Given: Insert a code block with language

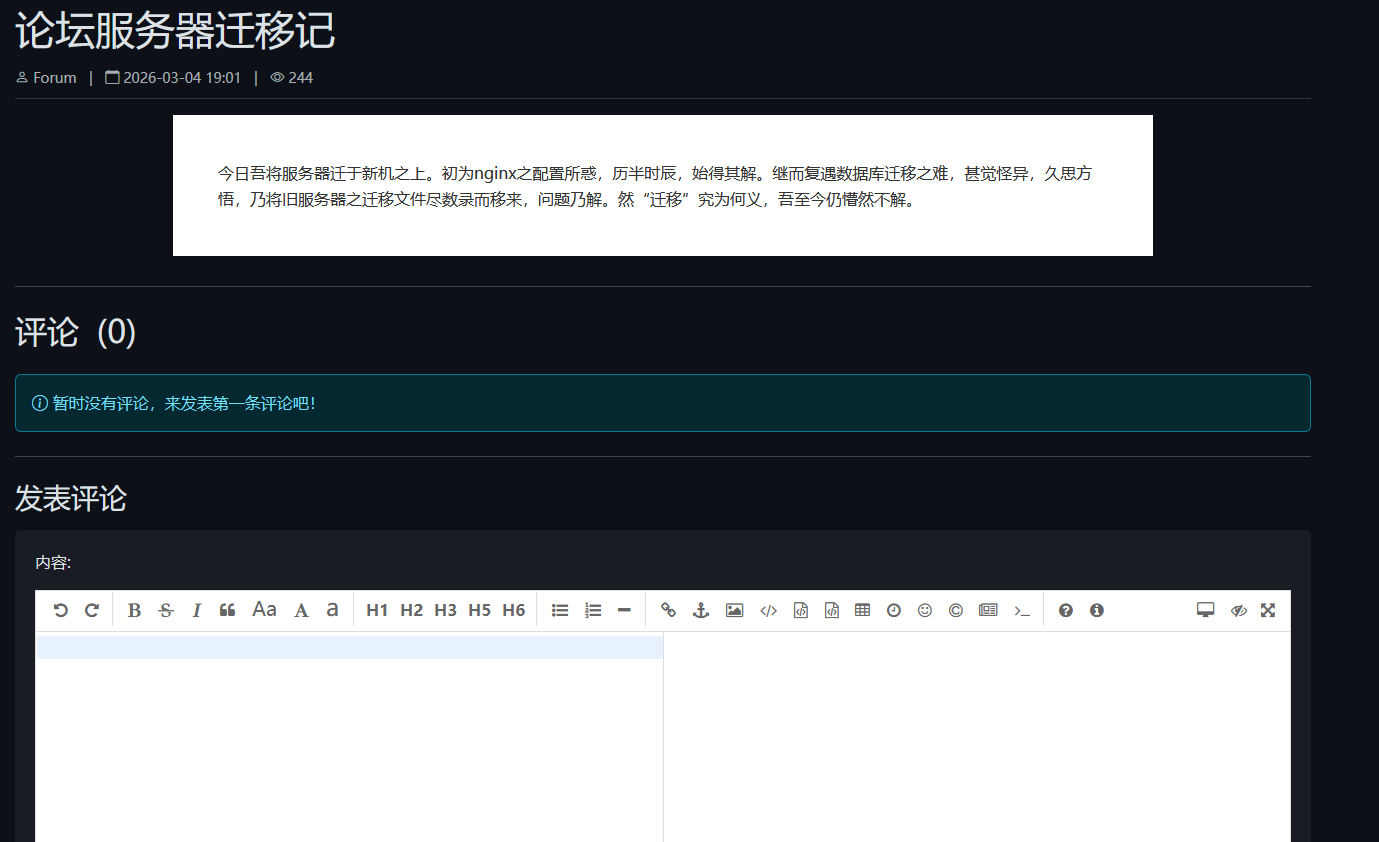Looking at the screenshot, I should click(x=831, y=610).
